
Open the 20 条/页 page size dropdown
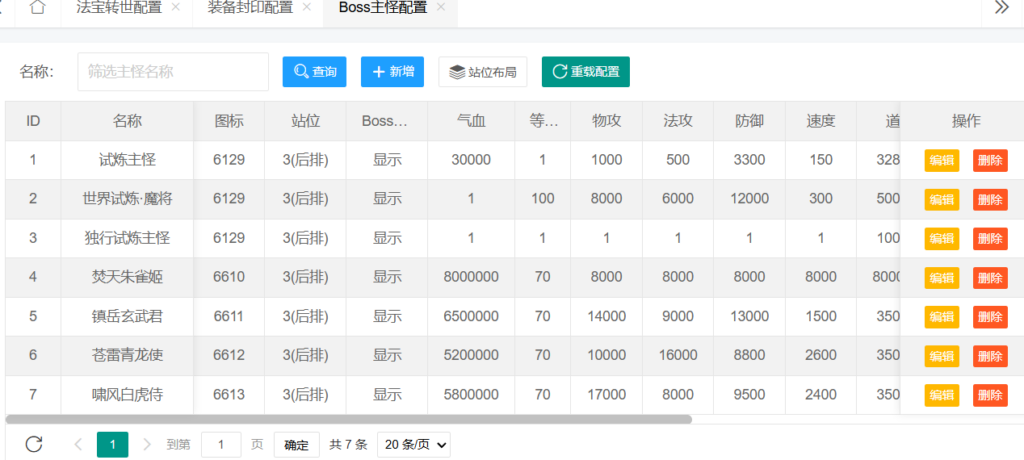tap(414, 445)
